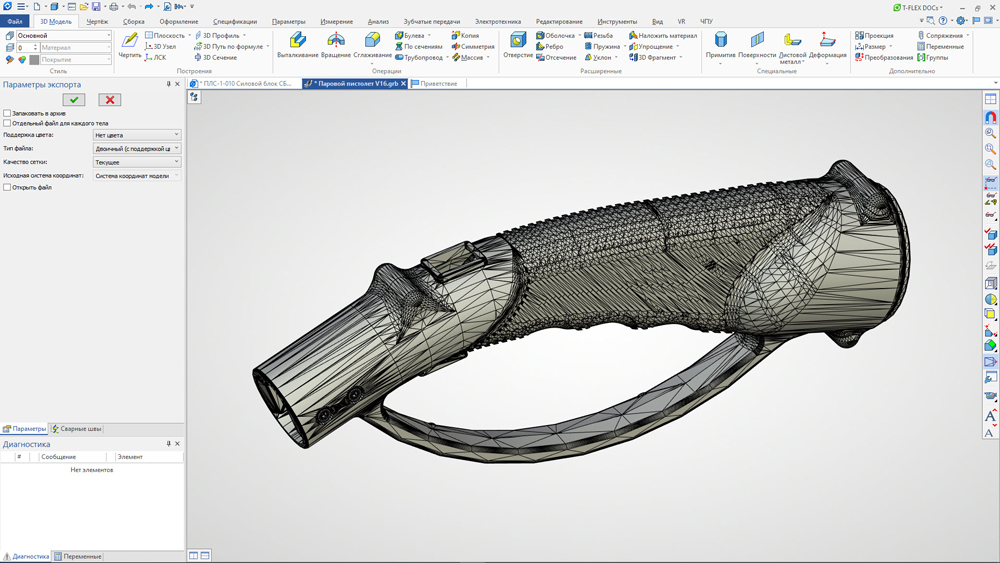Toggle the Открыть файл checkbox

pos(7,187)
